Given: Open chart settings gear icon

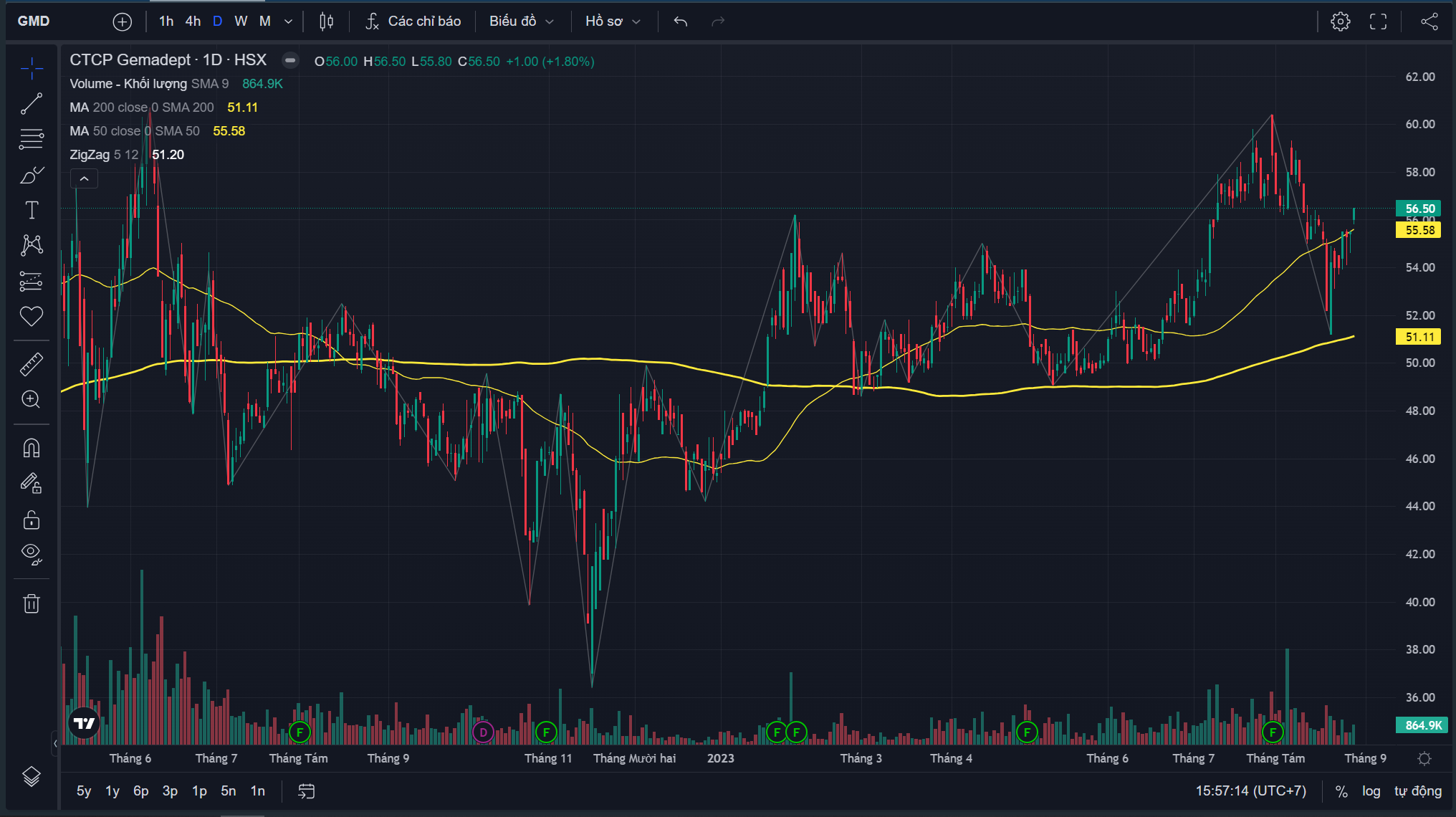Looking at the screenshot, I should point(1340,21).
